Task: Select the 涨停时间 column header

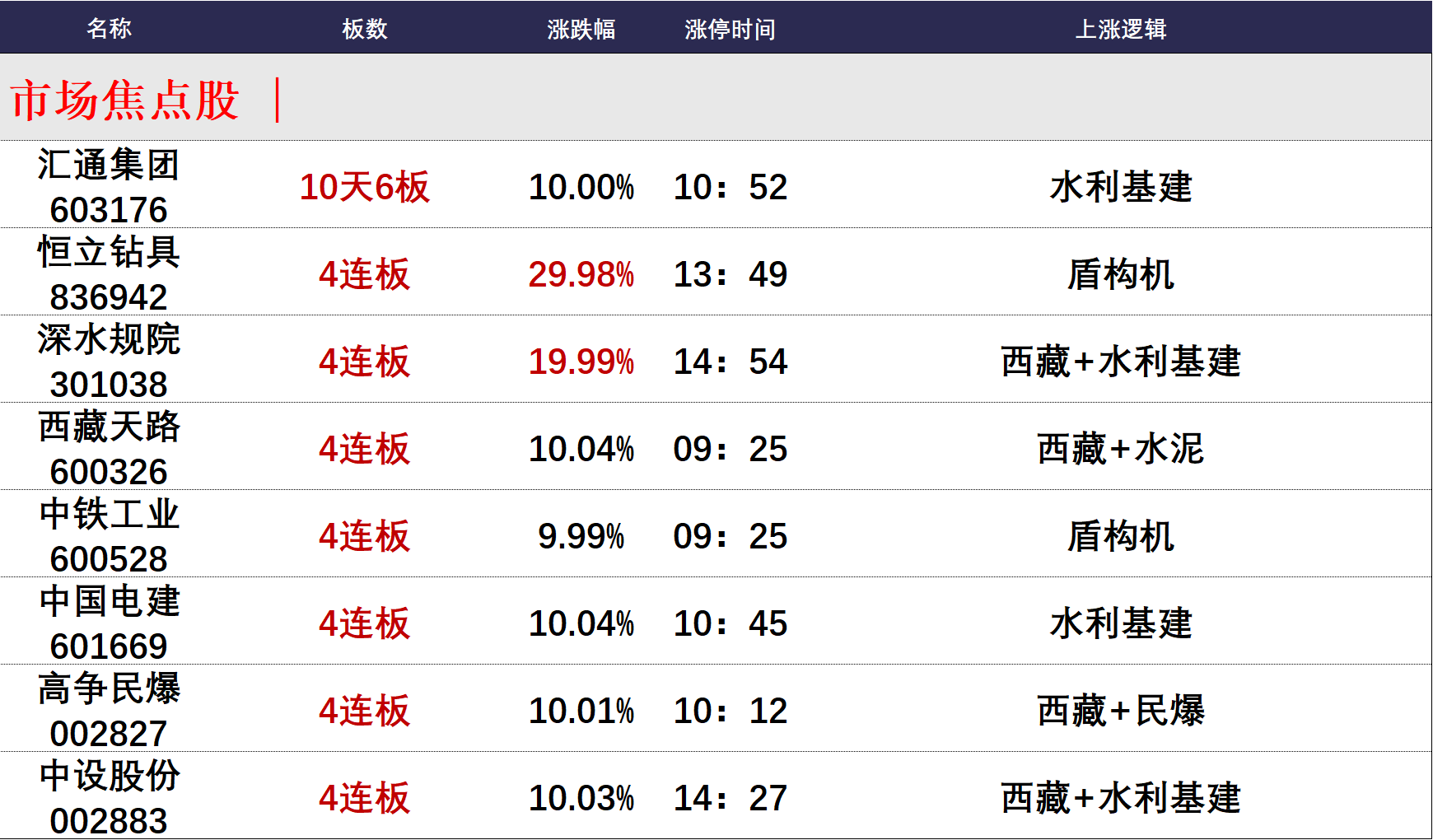Action: pos(730,29)
